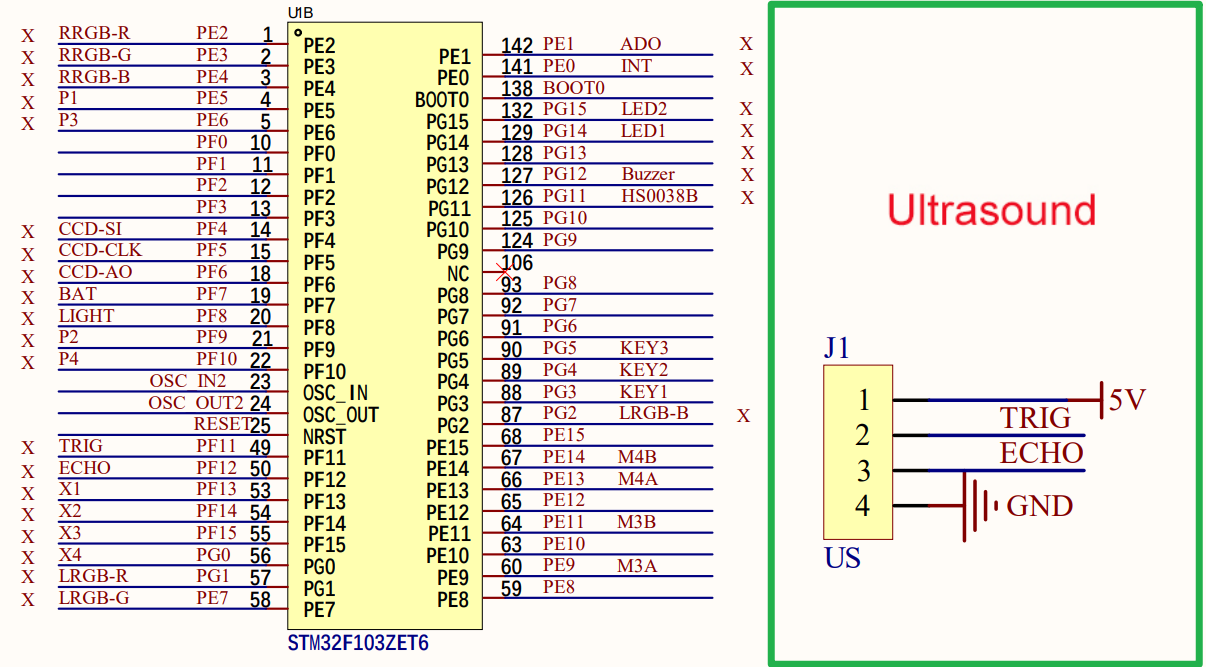
Task: Select the STM32F103ZET6 component value text
Action: (358, 643)
